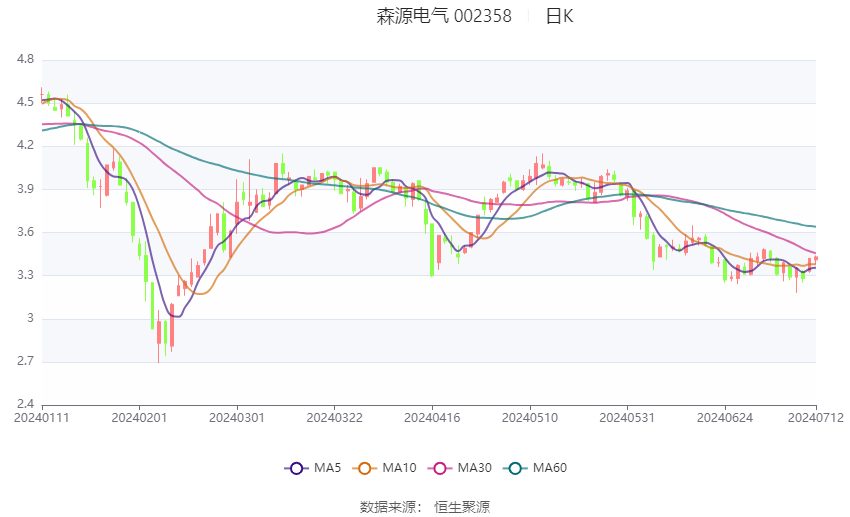Click the 20240712 last date axis label
850x517 pixels.
pyautogui.click(x=816, y=418)
